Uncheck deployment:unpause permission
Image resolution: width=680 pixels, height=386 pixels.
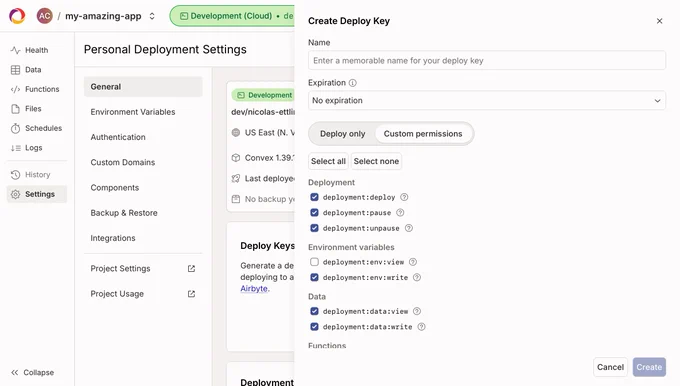point(314,228)
